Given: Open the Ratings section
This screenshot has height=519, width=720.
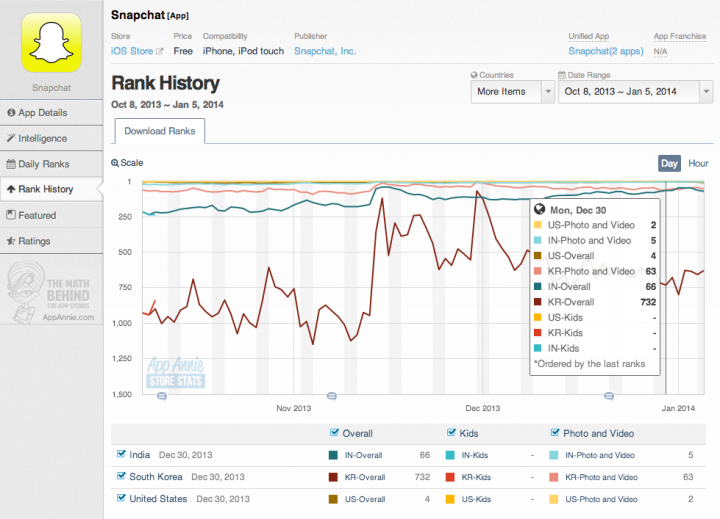Looking at the screenshot, I should 51,241.
